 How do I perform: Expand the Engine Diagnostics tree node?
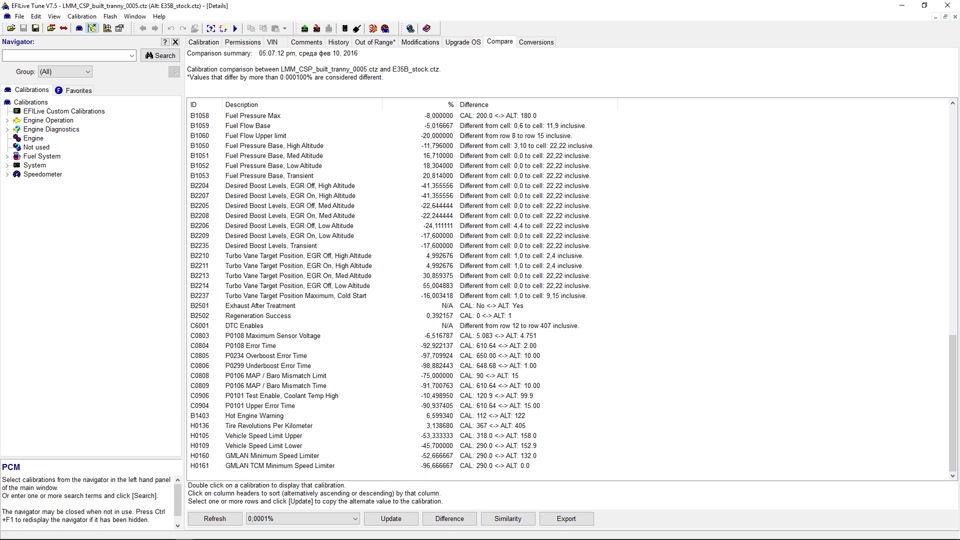[x=7, y=129]
